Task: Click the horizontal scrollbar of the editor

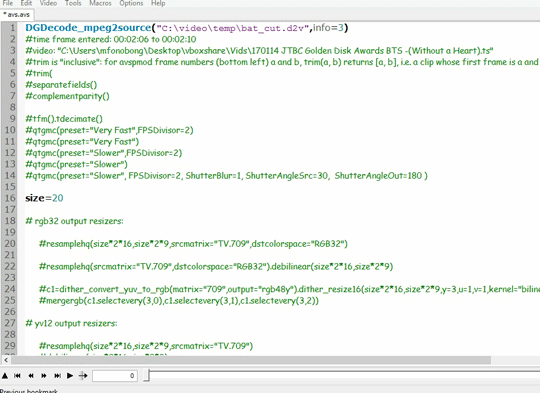Action: 251,360
